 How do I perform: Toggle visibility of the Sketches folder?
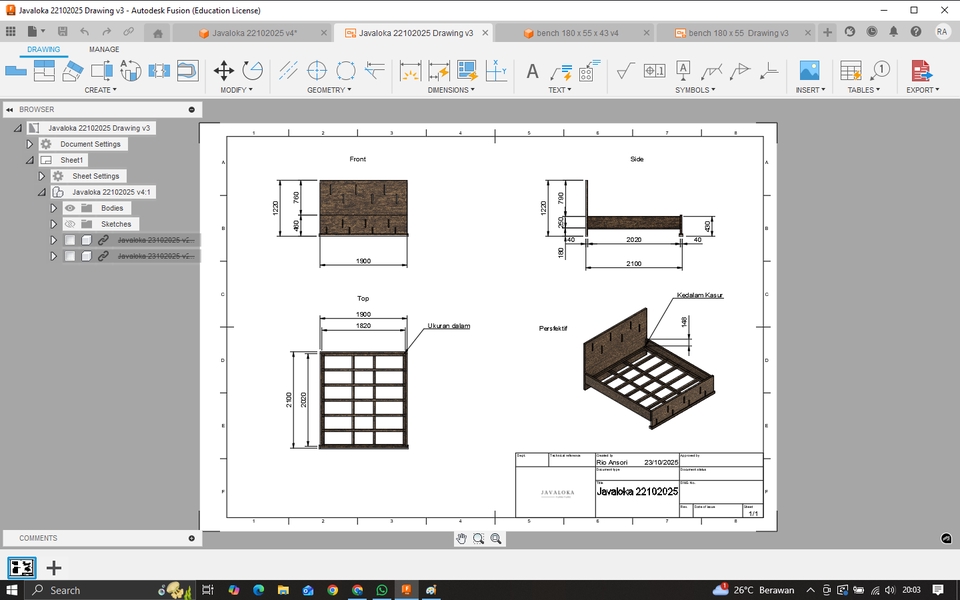[70, 224]
